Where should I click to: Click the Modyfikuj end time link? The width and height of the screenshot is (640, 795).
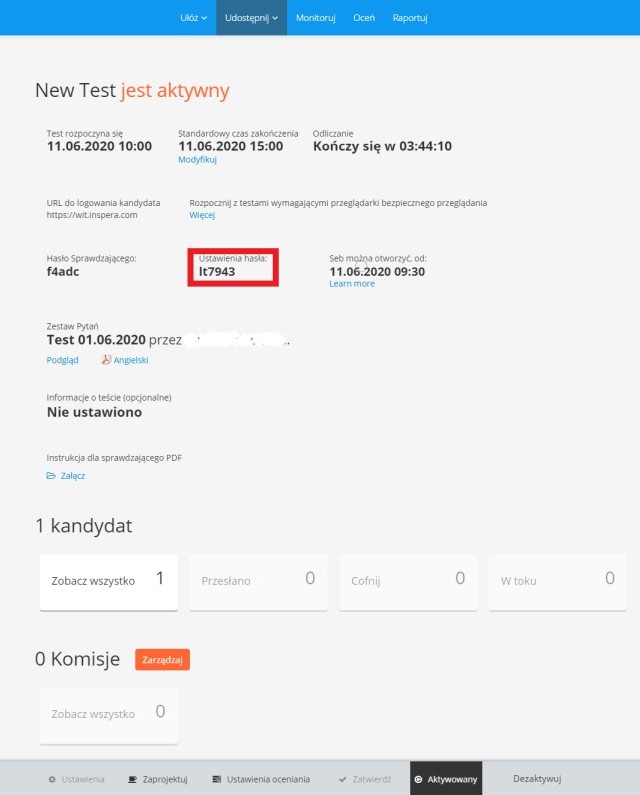coord(197,159)
